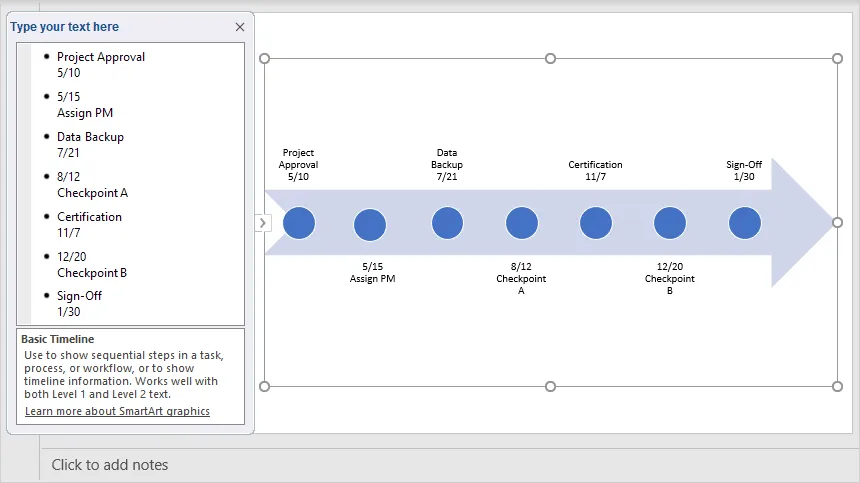Select the circle below Certification 11/7 label

click(x=596, y=223)
